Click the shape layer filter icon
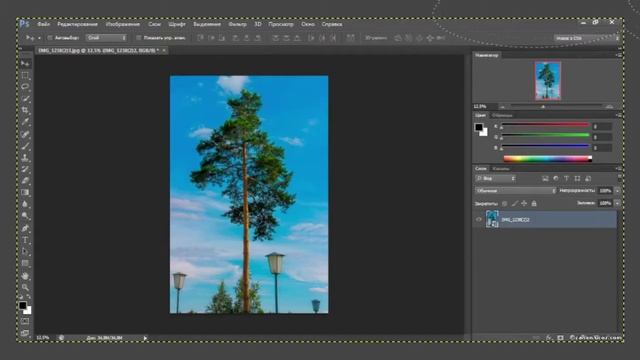Screen dimensions: 640x360 pyautogui.click(x=577, y=178)
